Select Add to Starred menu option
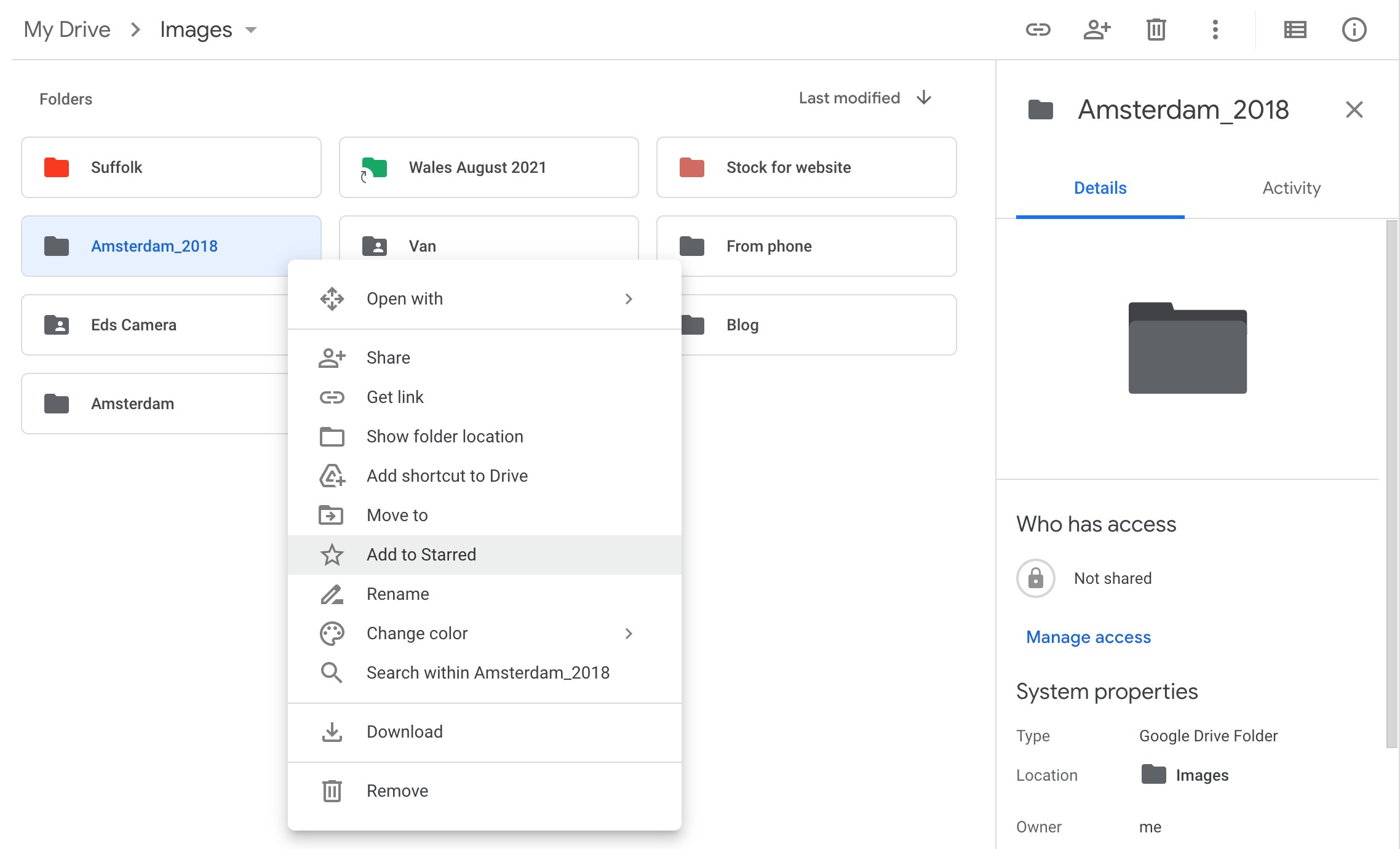This screenshot has width=1400, height=849. (421, 554)
